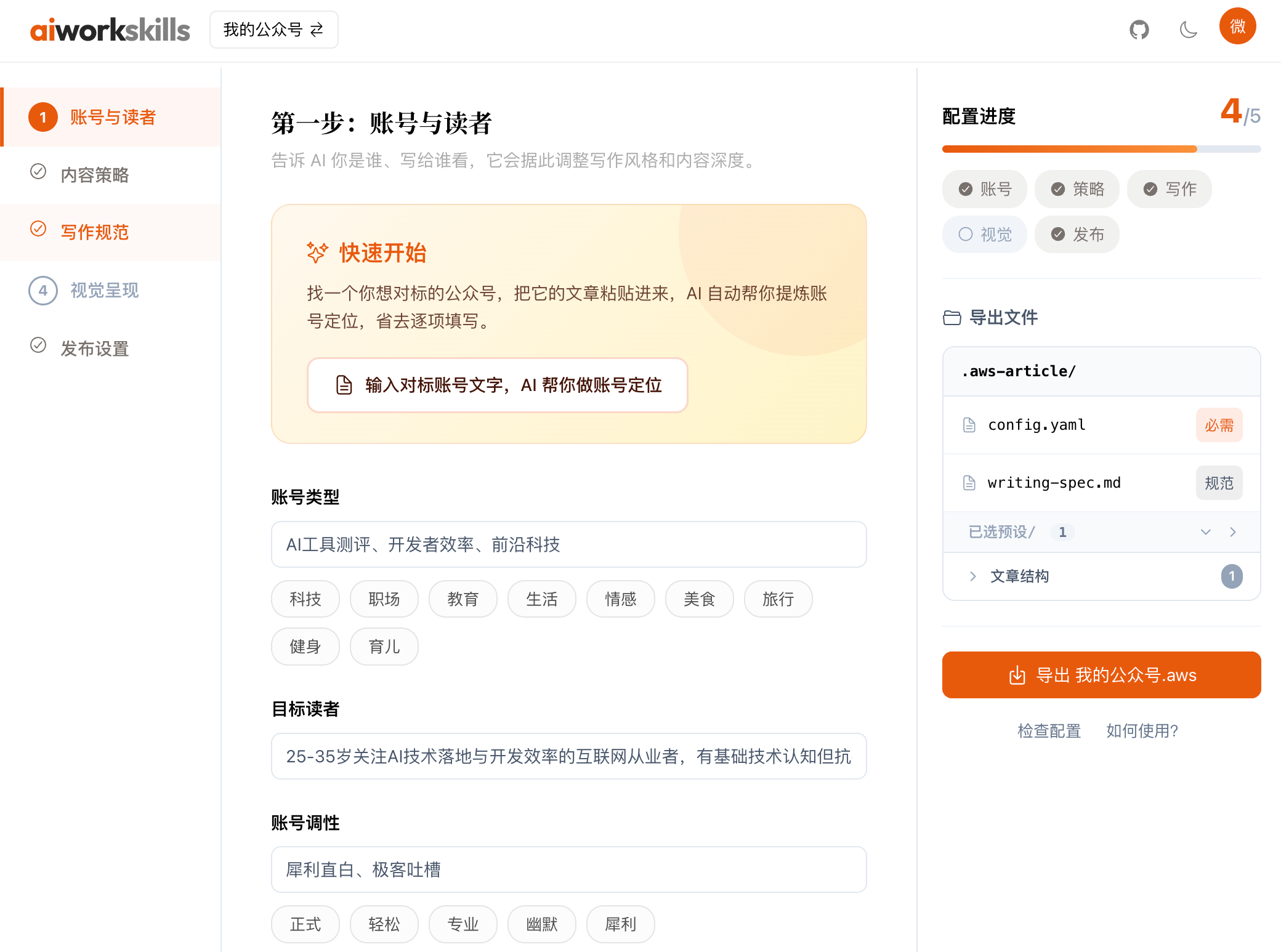This screenshot has width=1281, height=952.
Task: Click the folder icon next to 导出文件
Action: pyautogui.click(x=952, y=318)
